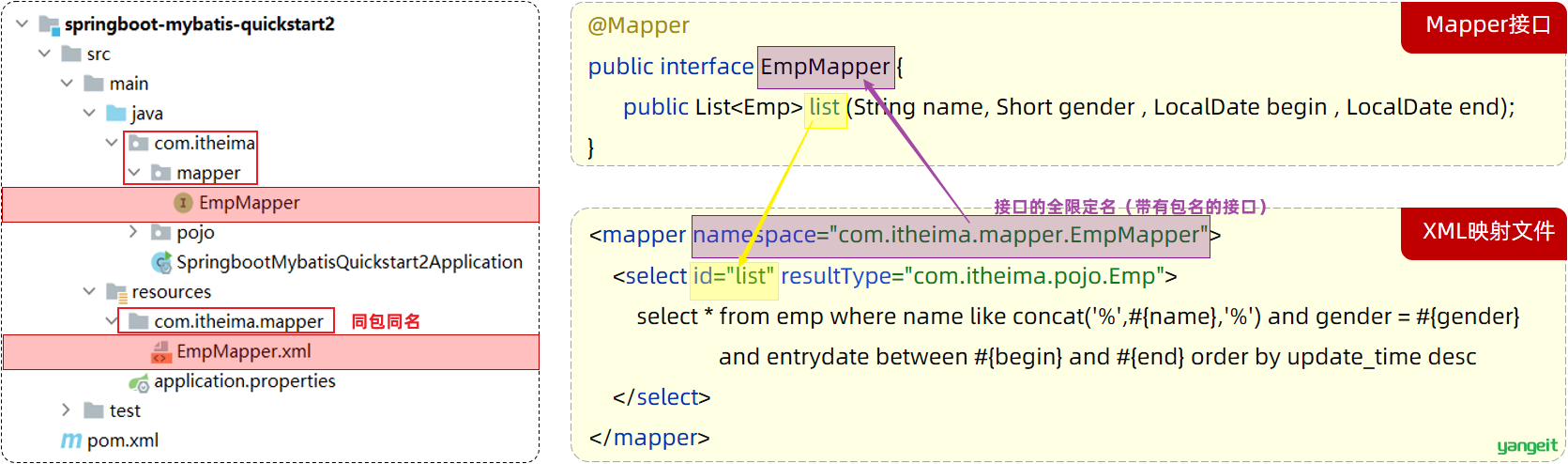
Task: Click the com.itheima package icon
Action: click(139, 143)
